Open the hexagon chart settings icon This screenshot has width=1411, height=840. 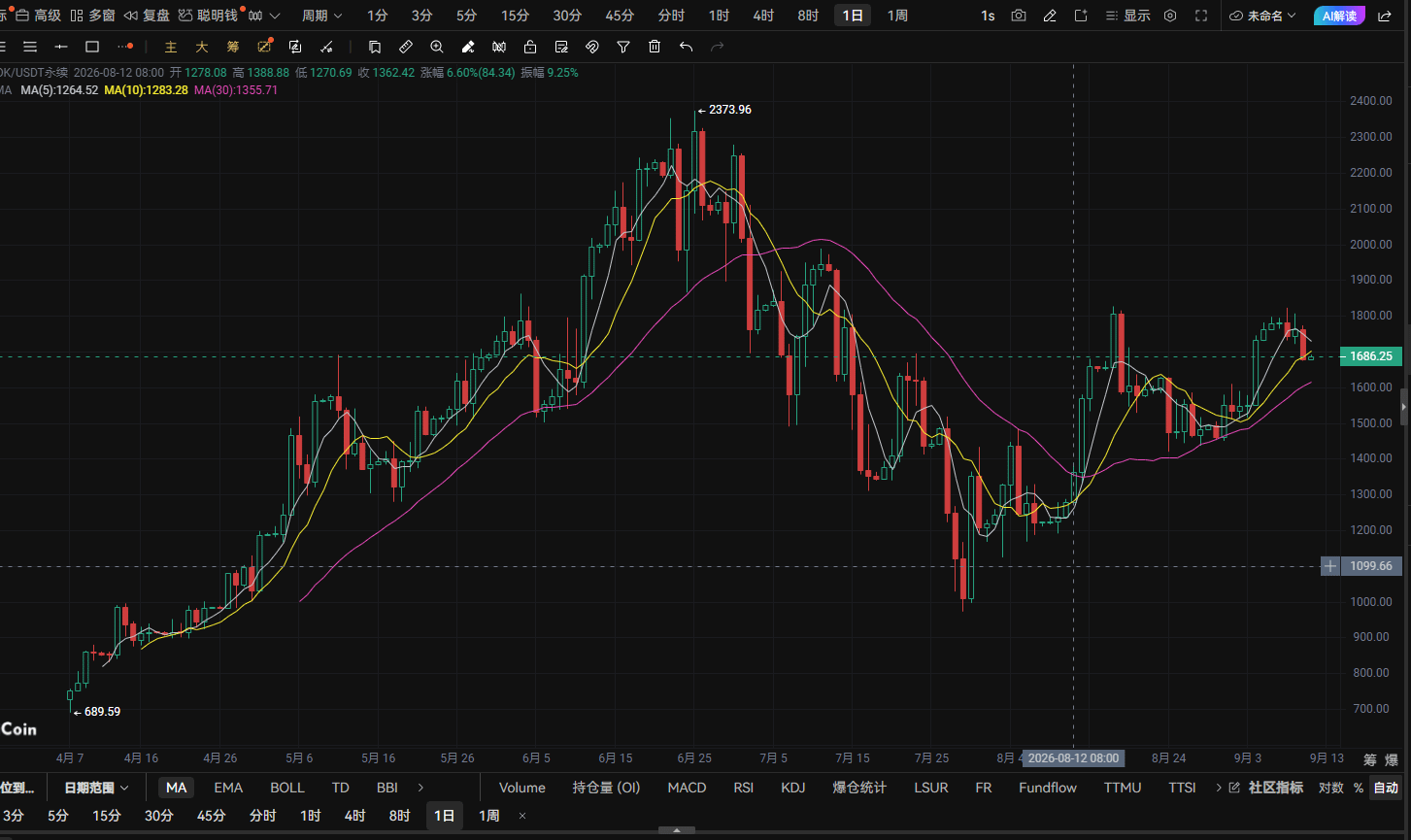1170,16
